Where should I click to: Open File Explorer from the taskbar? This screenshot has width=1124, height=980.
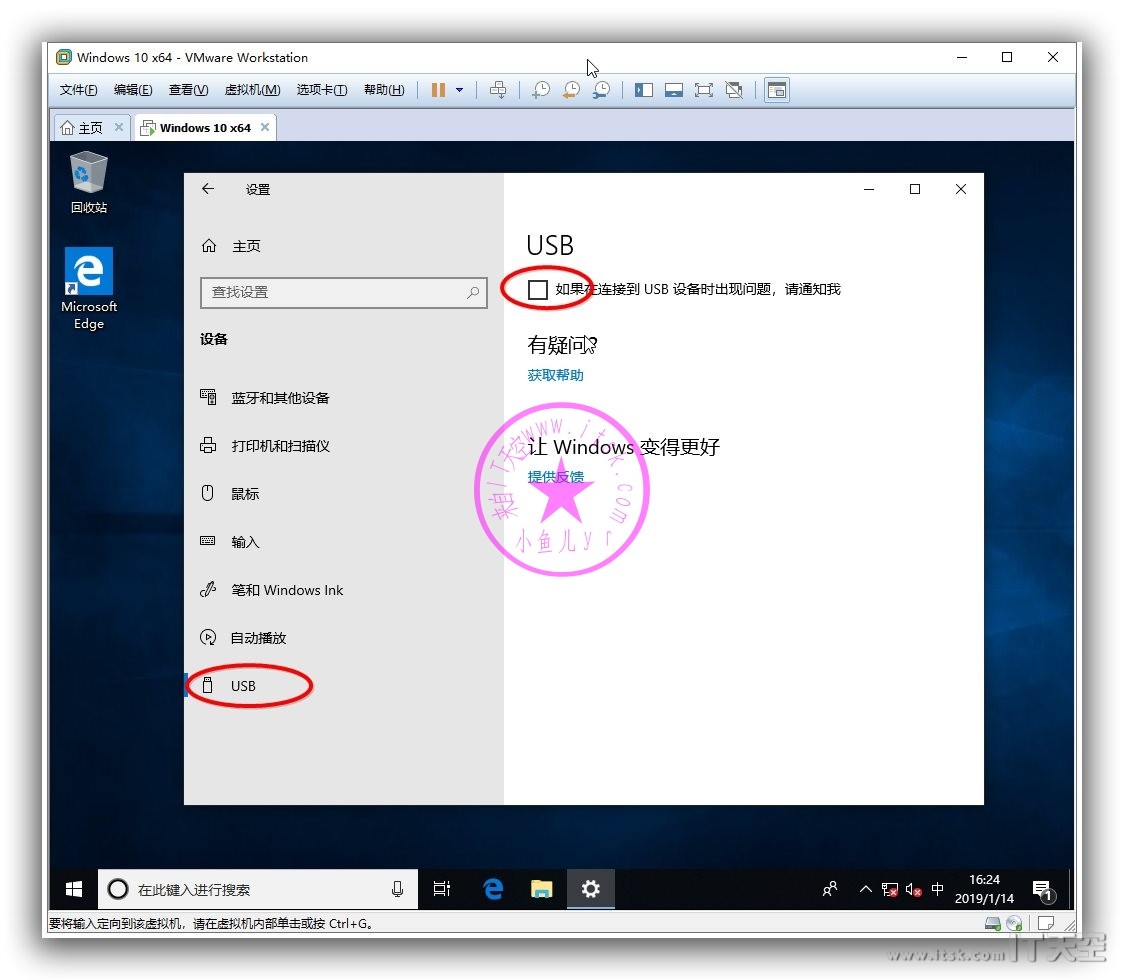541,890
